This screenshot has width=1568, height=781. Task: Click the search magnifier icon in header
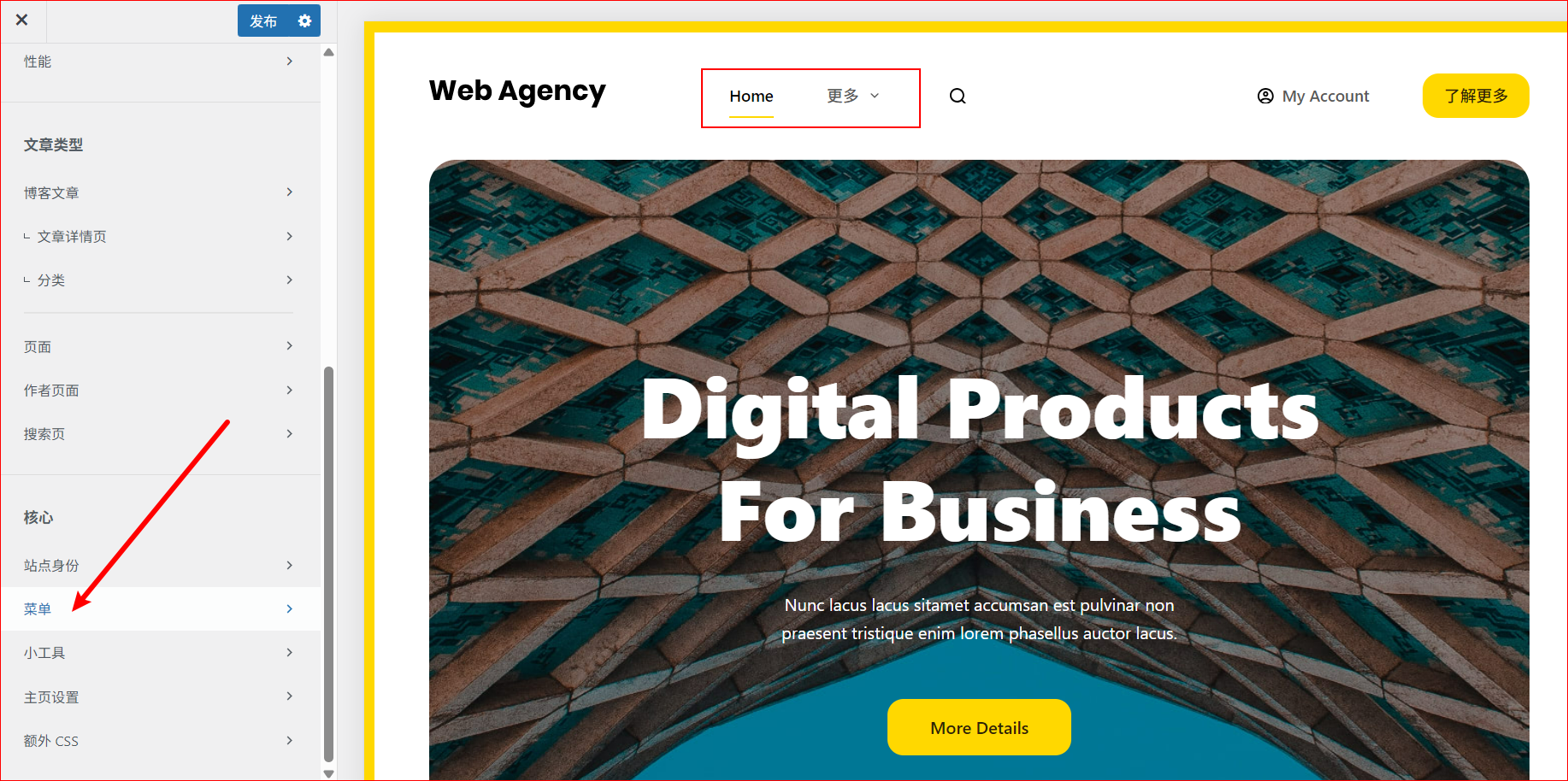point(958,97)
